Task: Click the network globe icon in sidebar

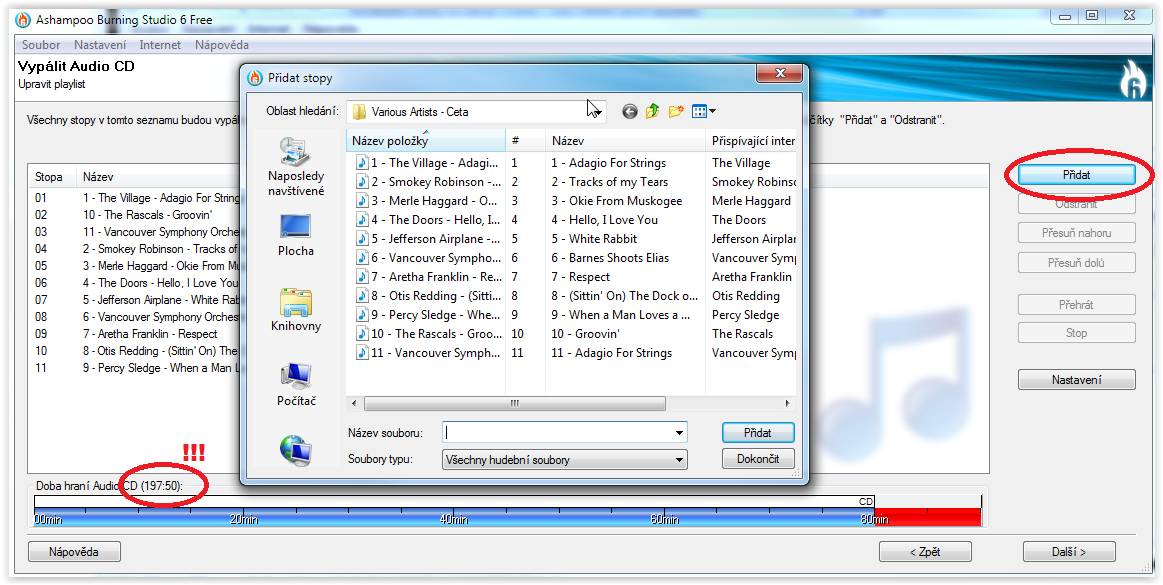Action: point(296,450)
